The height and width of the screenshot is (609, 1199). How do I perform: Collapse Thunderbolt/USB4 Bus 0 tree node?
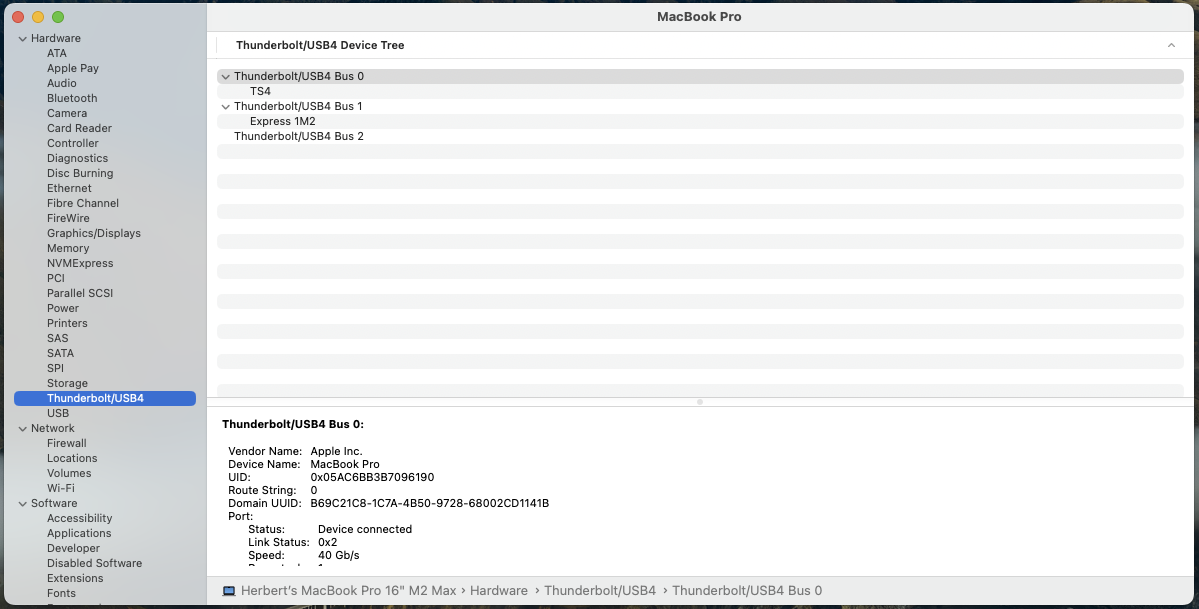[226, 77]
